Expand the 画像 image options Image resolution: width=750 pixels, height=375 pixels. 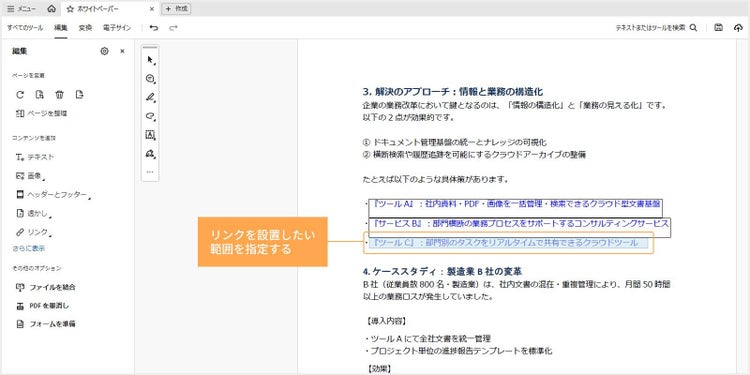(x=31, y=176)
